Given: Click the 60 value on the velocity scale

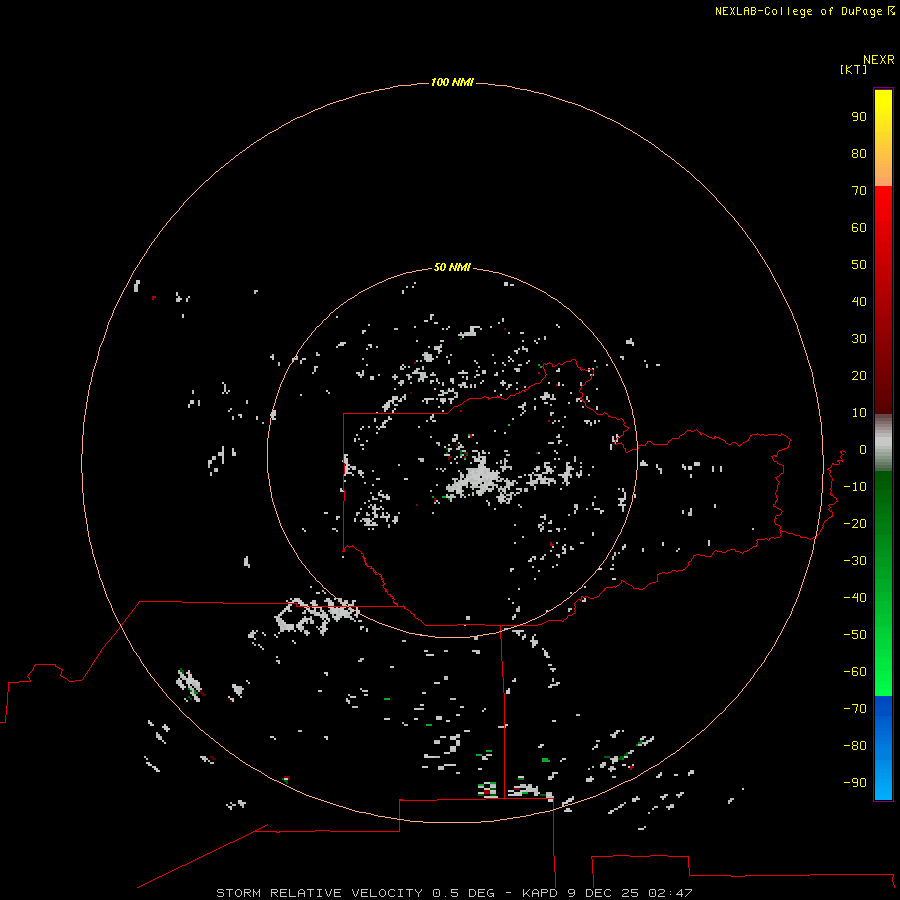Looking at the screenshot, I should click(859, 227).
